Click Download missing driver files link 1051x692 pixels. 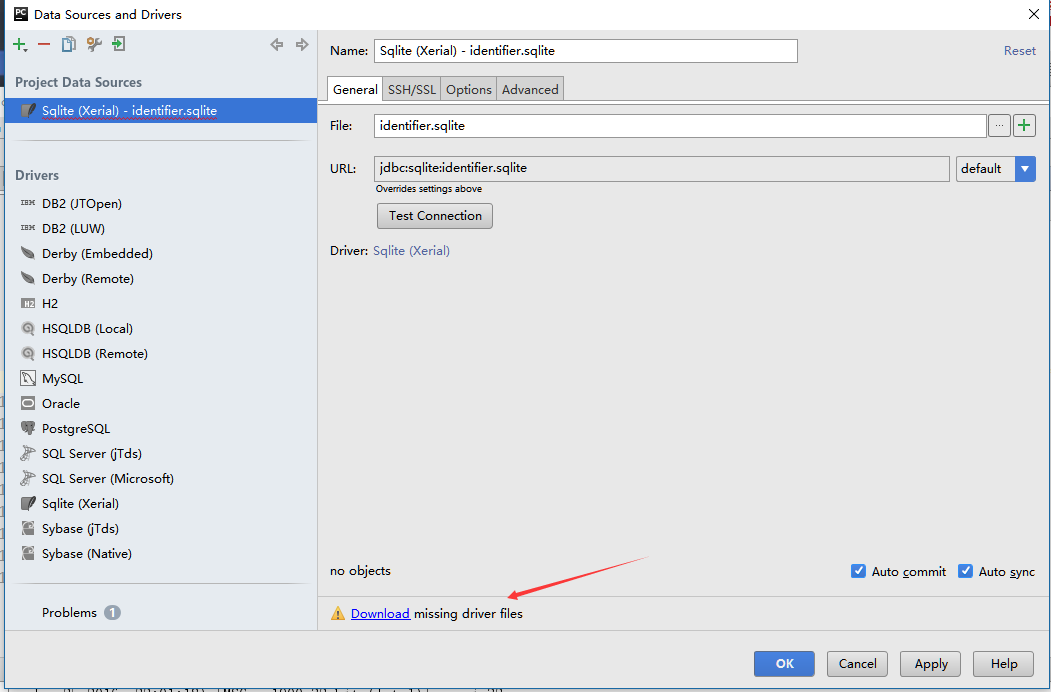[380, 614]
